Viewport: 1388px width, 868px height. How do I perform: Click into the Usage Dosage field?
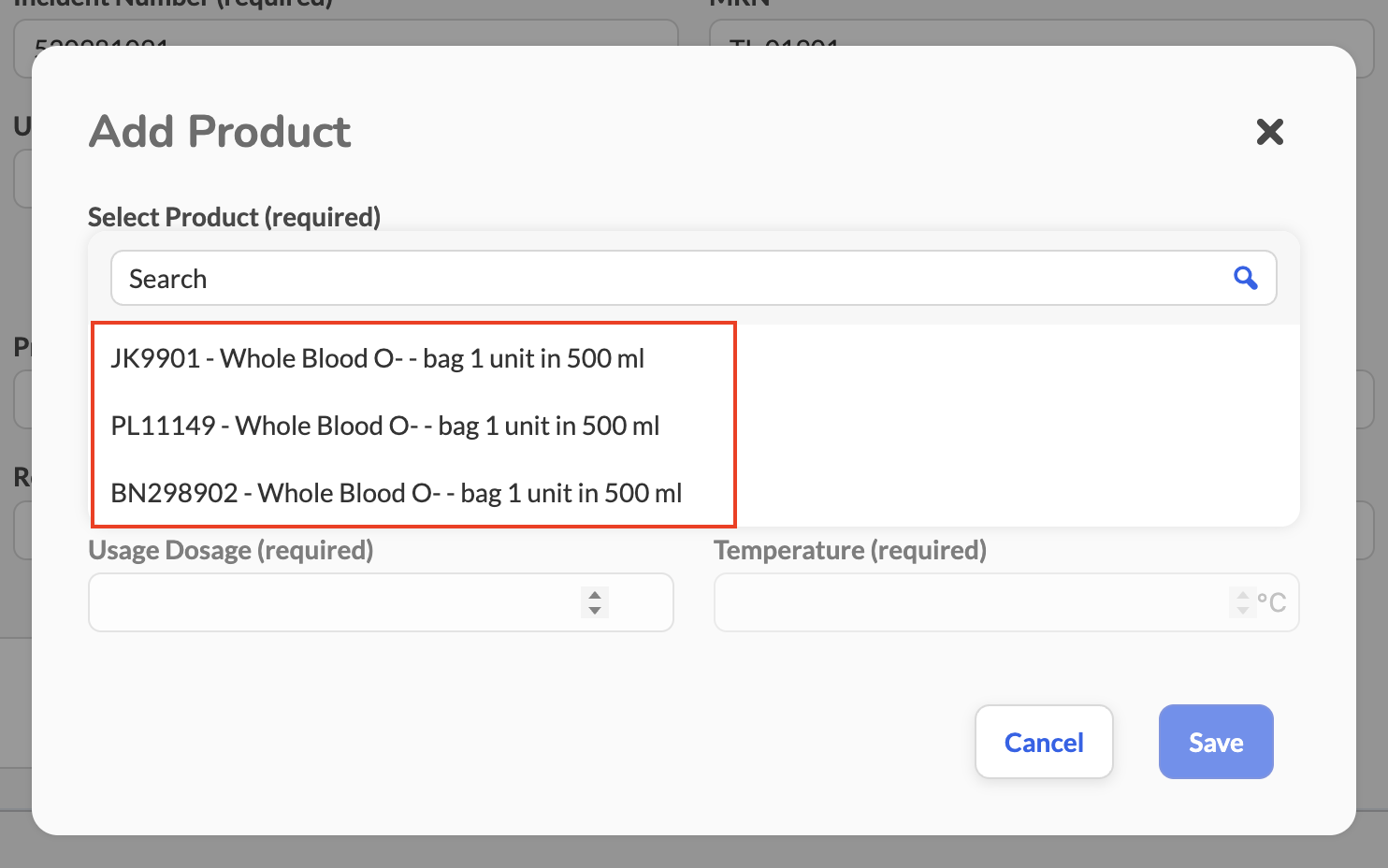[381, 602]
